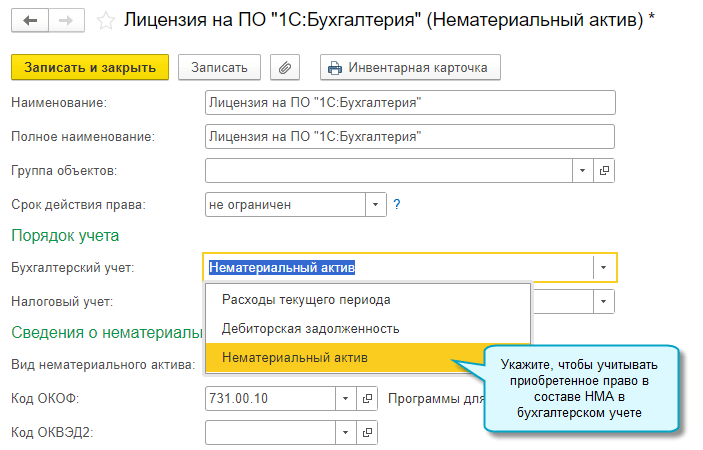Mark the form as favorite with the star
Image resolution: width=703 pixels, height=450 pixels.
pyautogui.click(x=103, y=20)
